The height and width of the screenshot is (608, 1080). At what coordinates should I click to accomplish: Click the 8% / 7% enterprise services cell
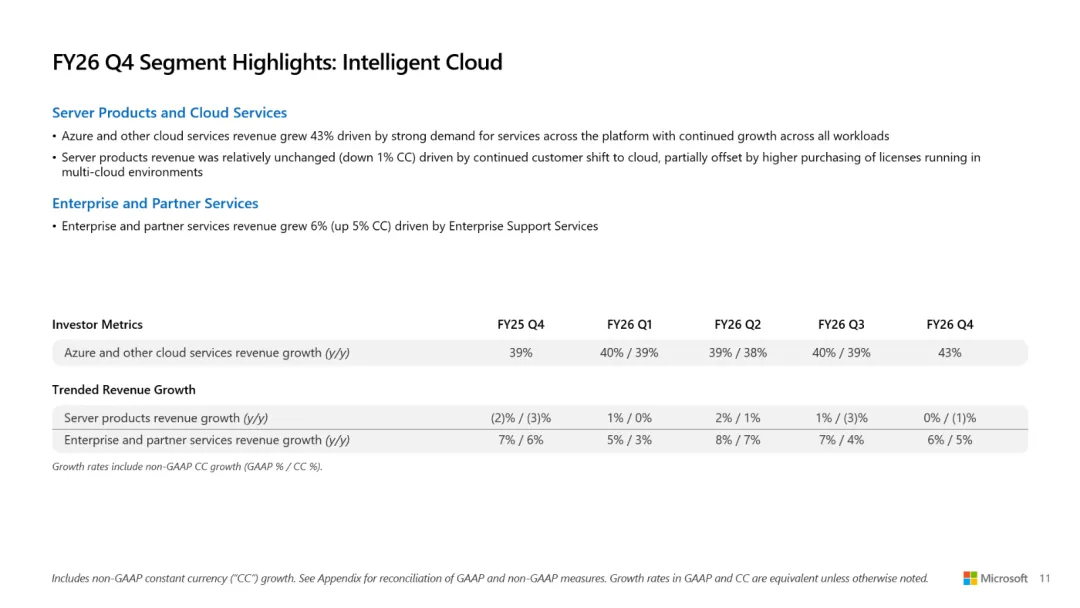pyautogui.click(x=738, y=440)
